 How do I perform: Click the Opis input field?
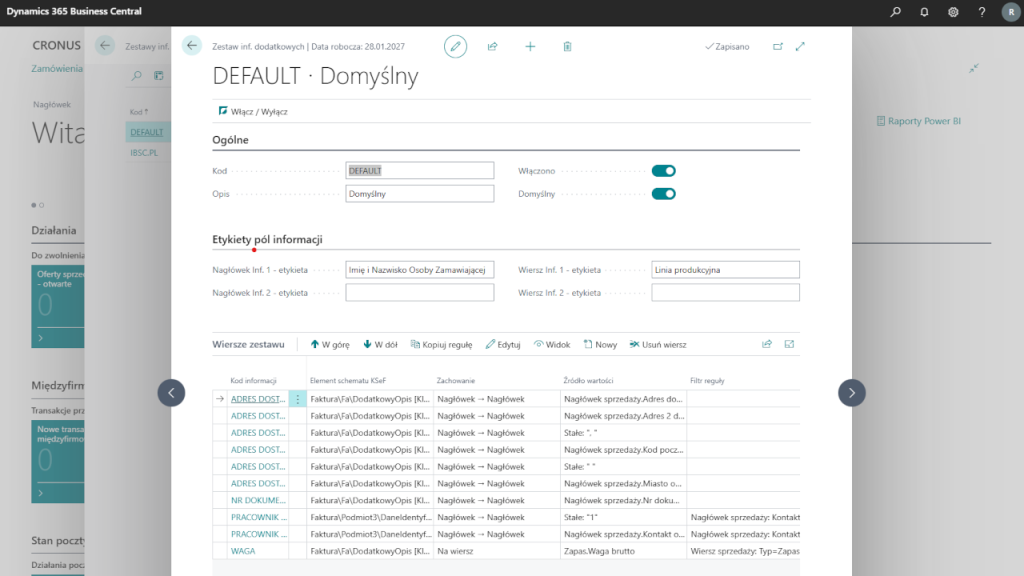click(x=420, y=194)
